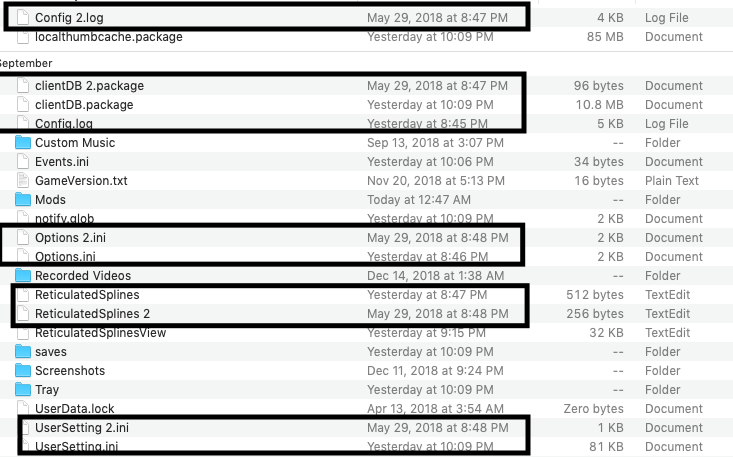Click the Tray folder icon
This screenshot has width=733, height=457.
point(23,389)
